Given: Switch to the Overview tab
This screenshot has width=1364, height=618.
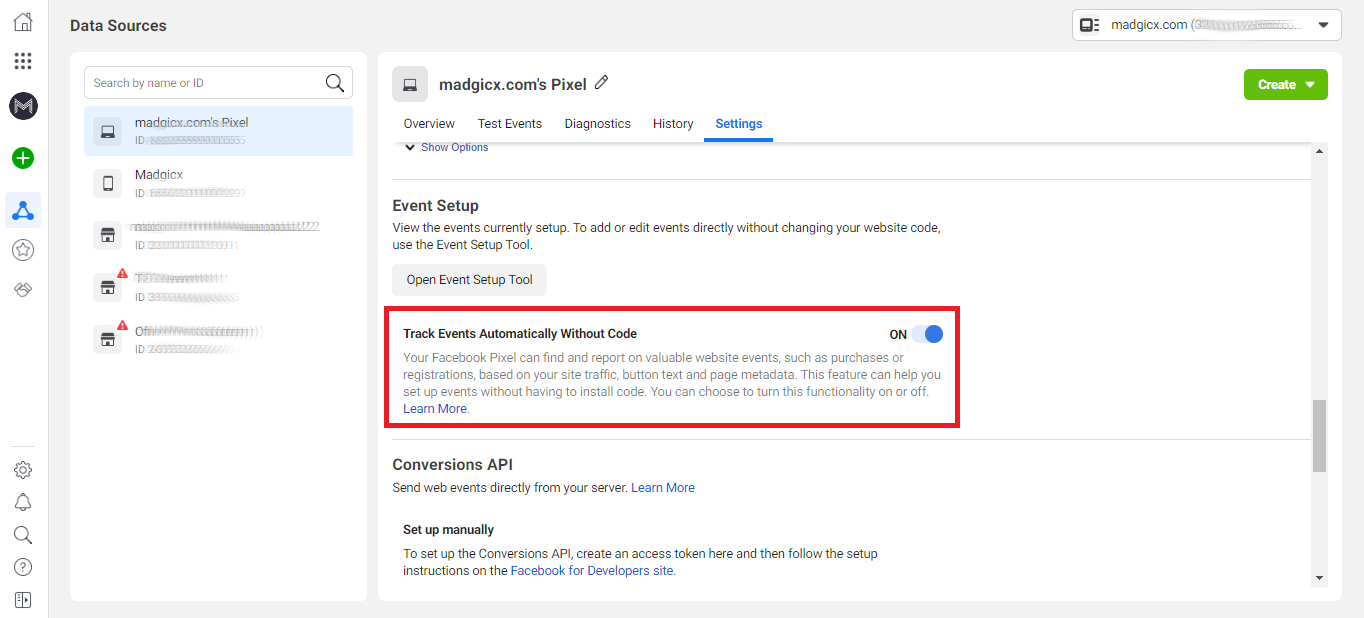Looking at the screenshot, I should [429, 124].
